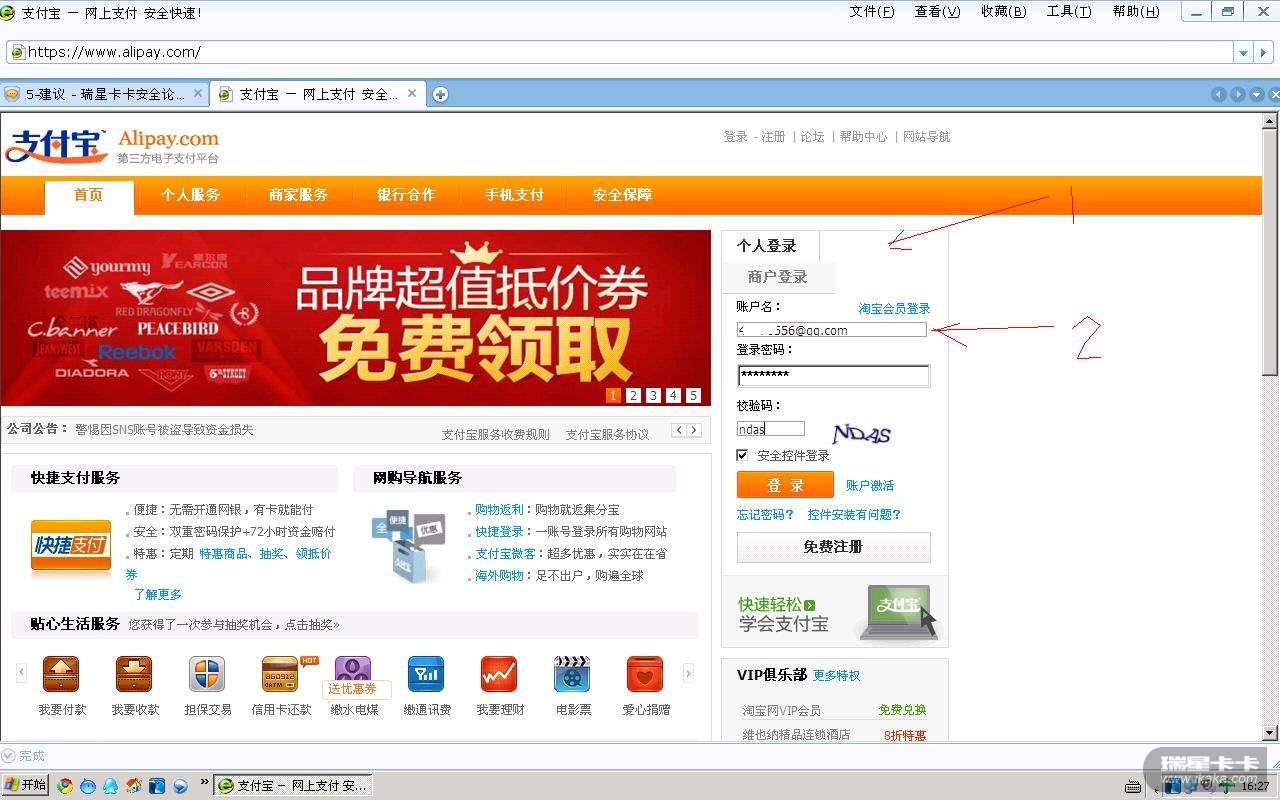Open the 我要理财 chart icon
The image size is (1280, 800).
point(498,674)
